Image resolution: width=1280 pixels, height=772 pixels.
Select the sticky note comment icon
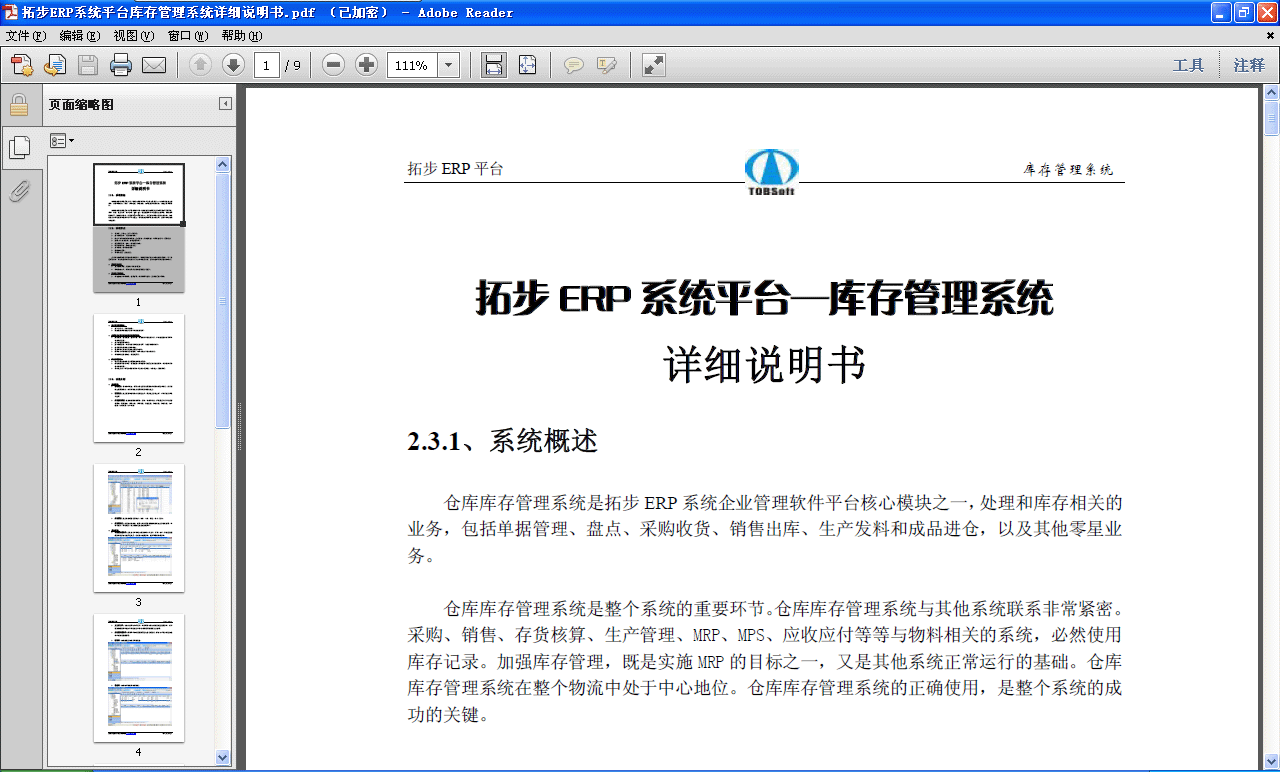click(x=574, y=64)
